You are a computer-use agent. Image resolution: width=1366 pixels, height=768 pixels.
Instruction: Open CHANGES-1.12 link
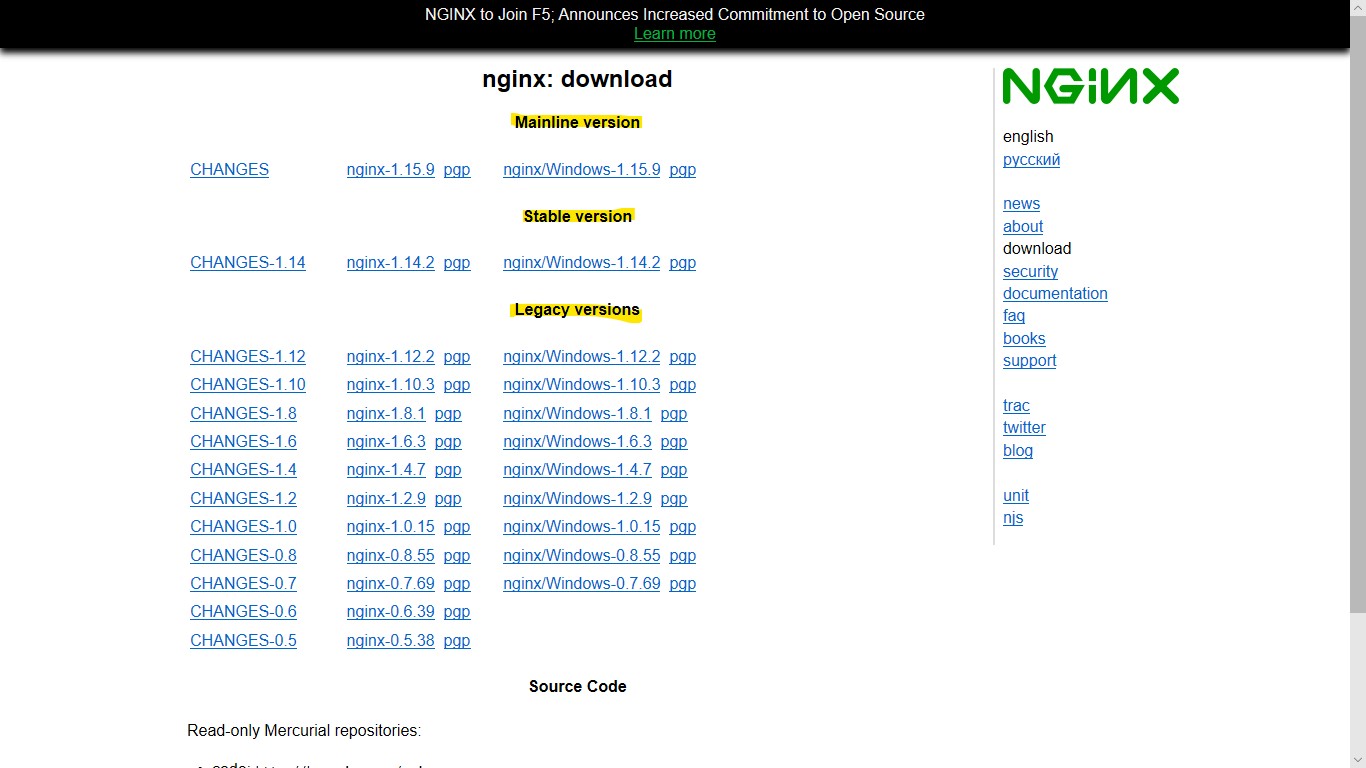(248, 357)
